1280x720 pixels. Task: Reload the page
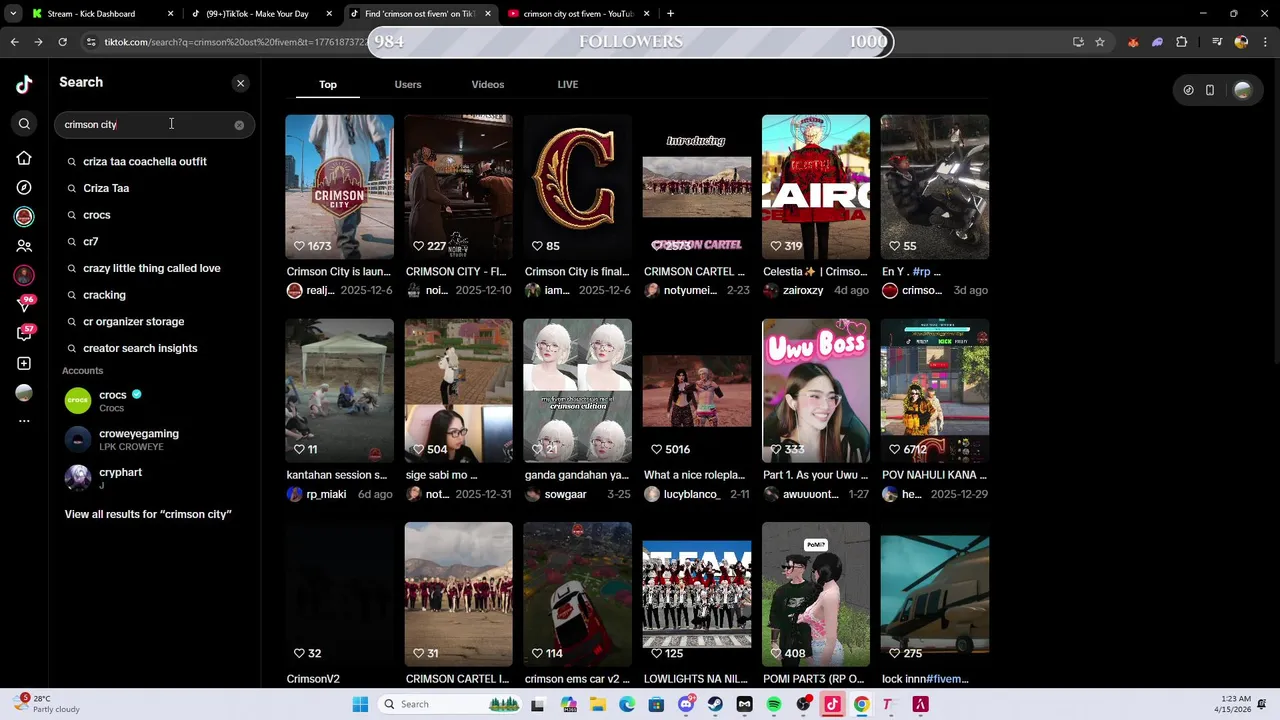(x=62, y=42)
